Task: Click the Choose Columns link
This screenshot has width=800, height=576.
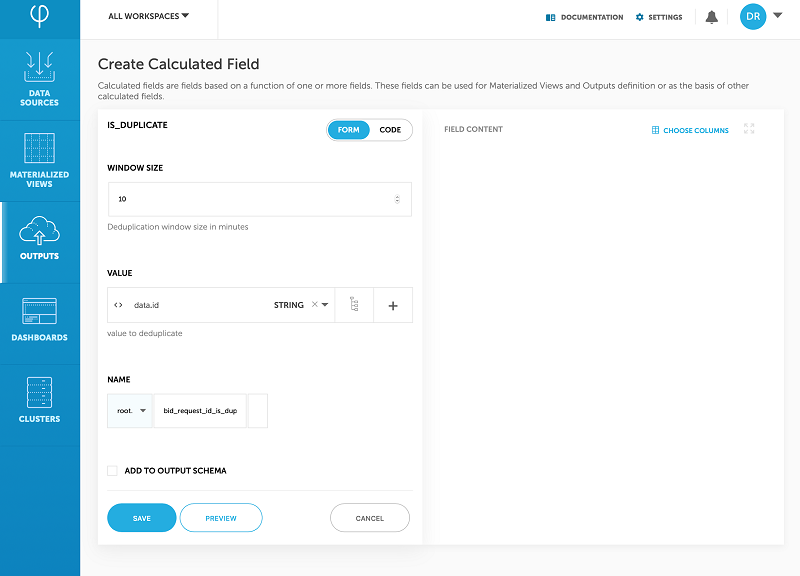Action: [x=689, y=129]
